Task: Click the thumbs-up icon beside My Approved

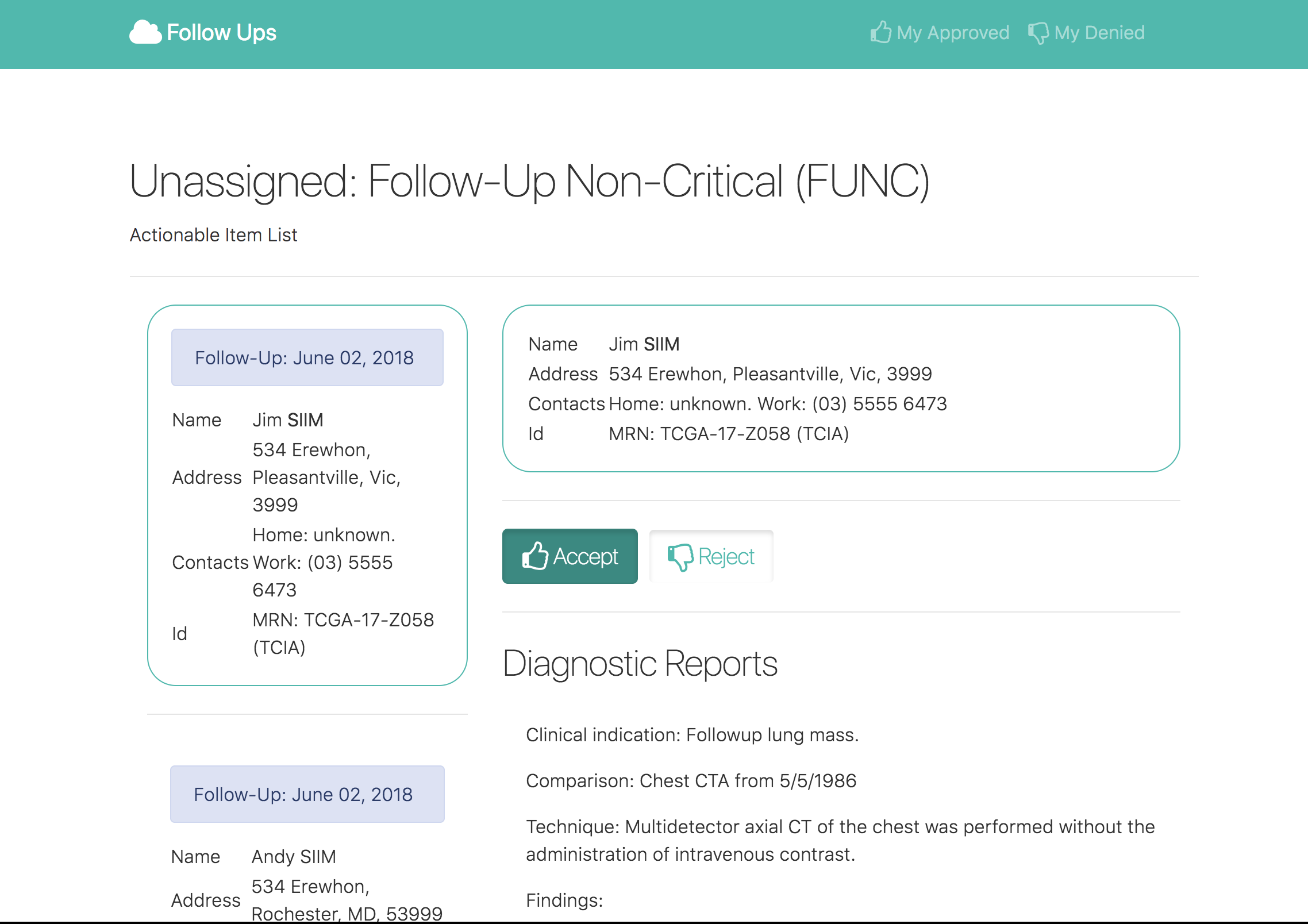Action: pyautogui.click(x=880, y=33)
